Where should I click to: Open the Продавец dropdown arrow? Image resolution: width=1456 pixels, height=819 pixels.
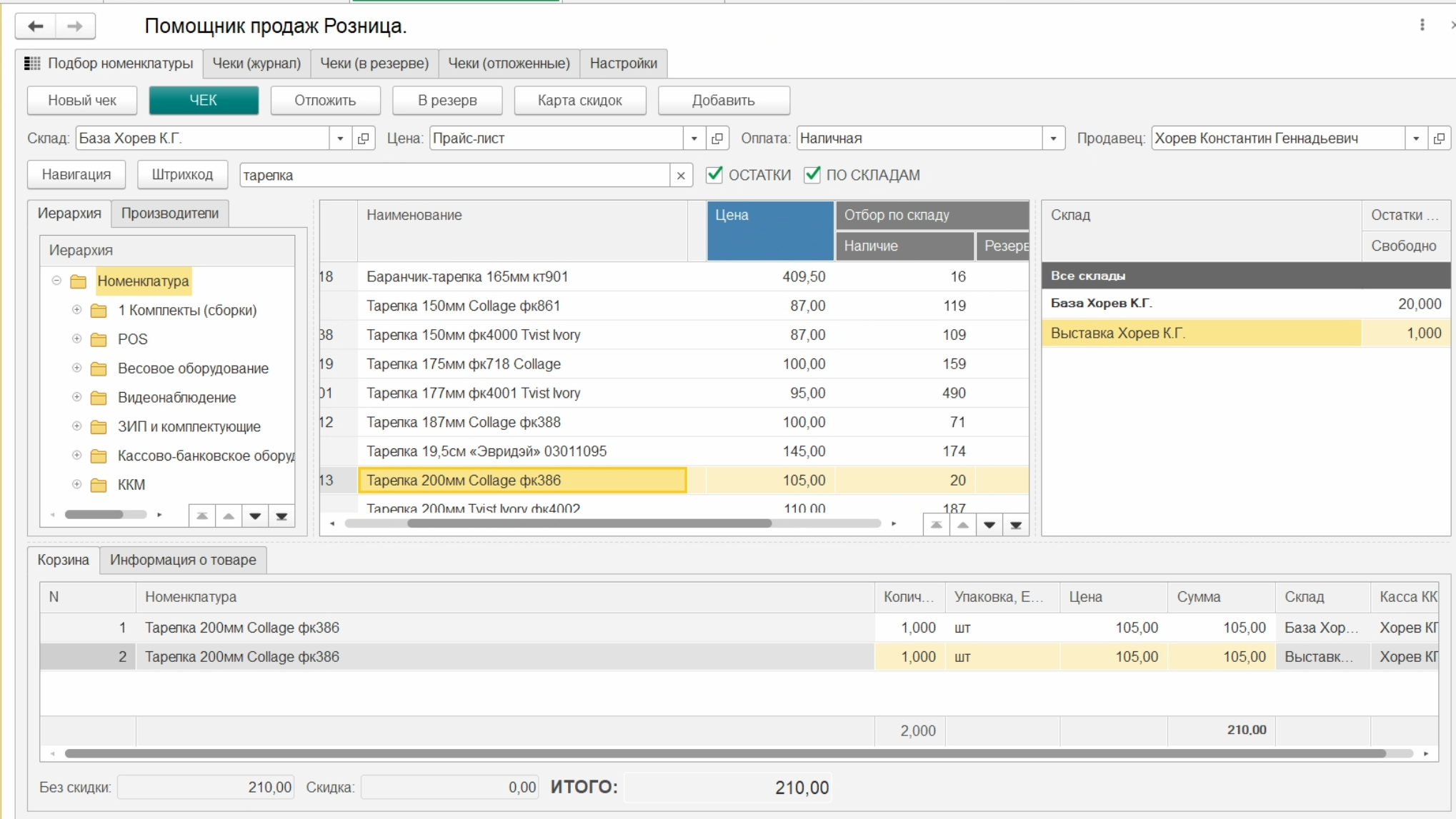tap(1416, 139)
